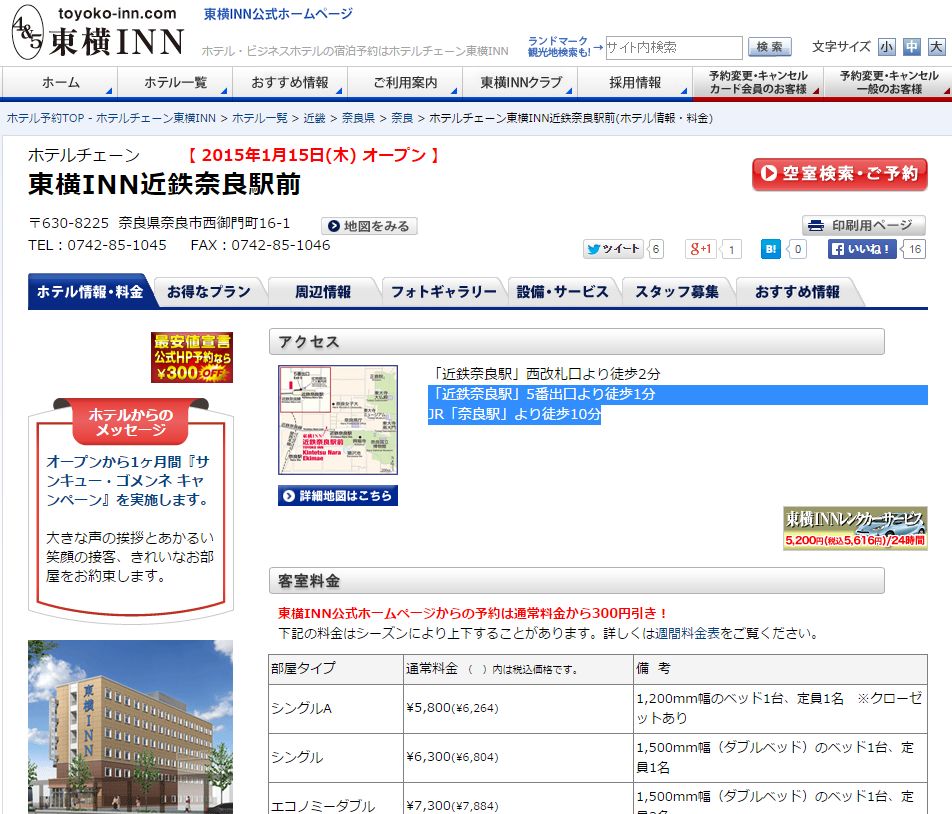This screenshot has height=814, width=952.
Task: Click the highlighted JR「奈良駅」より徒歩10分 line
Action: tap(515, 415)
